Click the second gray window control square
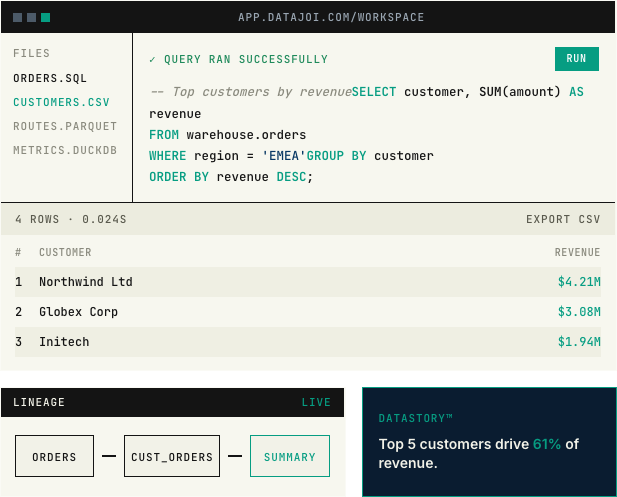The height and width of the screenshot is (497, 617). (31, 17)
